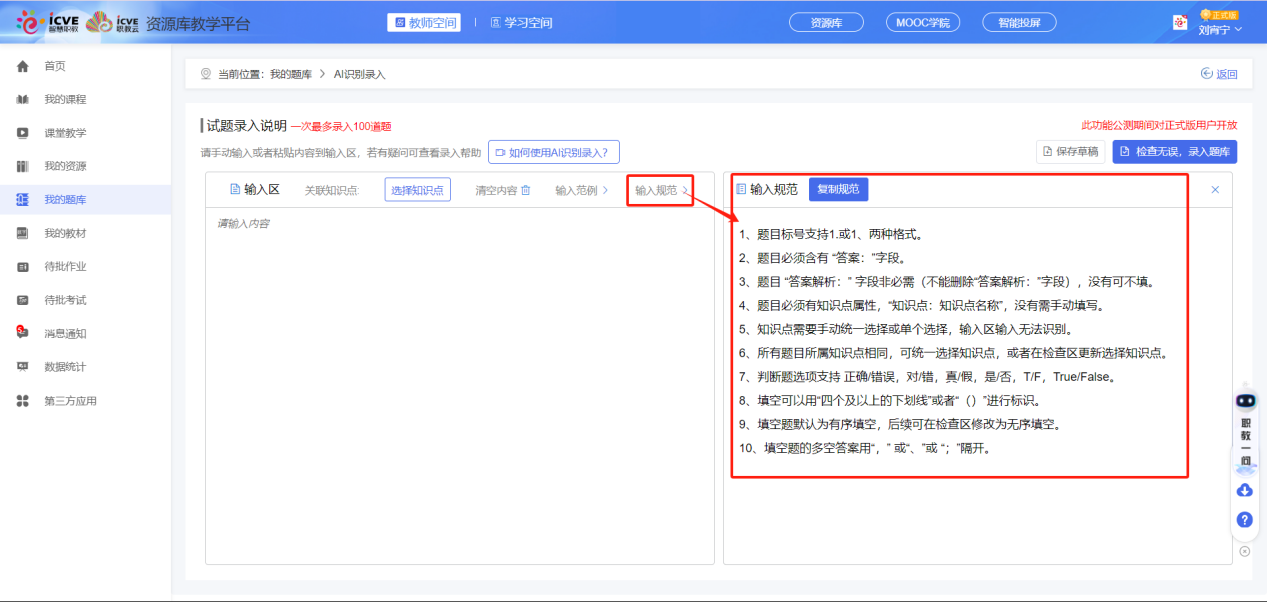The image size is (1267, 602).
Task: Open 消息通知 via its message icon
Action: pyautogui.click(x=22, y=333)
